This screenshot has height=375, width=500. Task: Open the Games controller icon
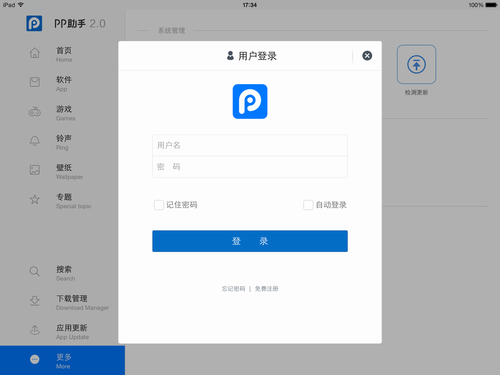pos(35,112)
